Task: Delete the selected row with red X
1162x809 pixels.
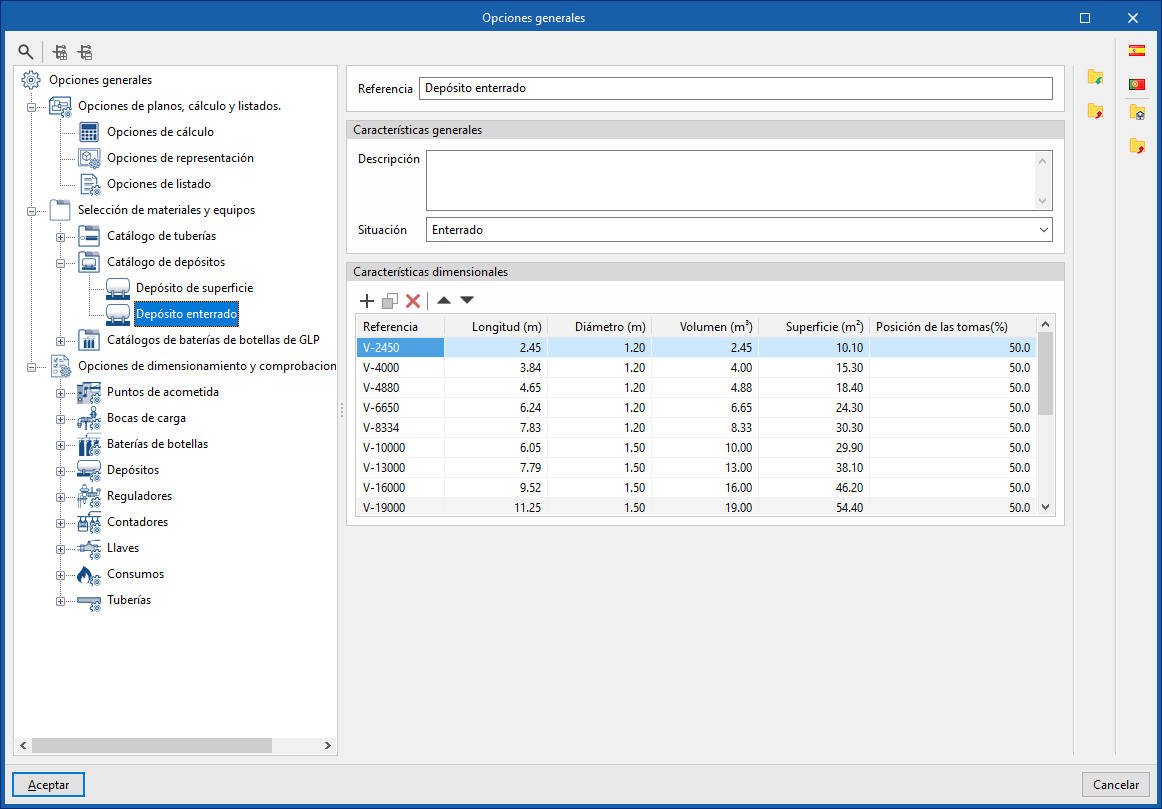Action: [x=412, y=300]
